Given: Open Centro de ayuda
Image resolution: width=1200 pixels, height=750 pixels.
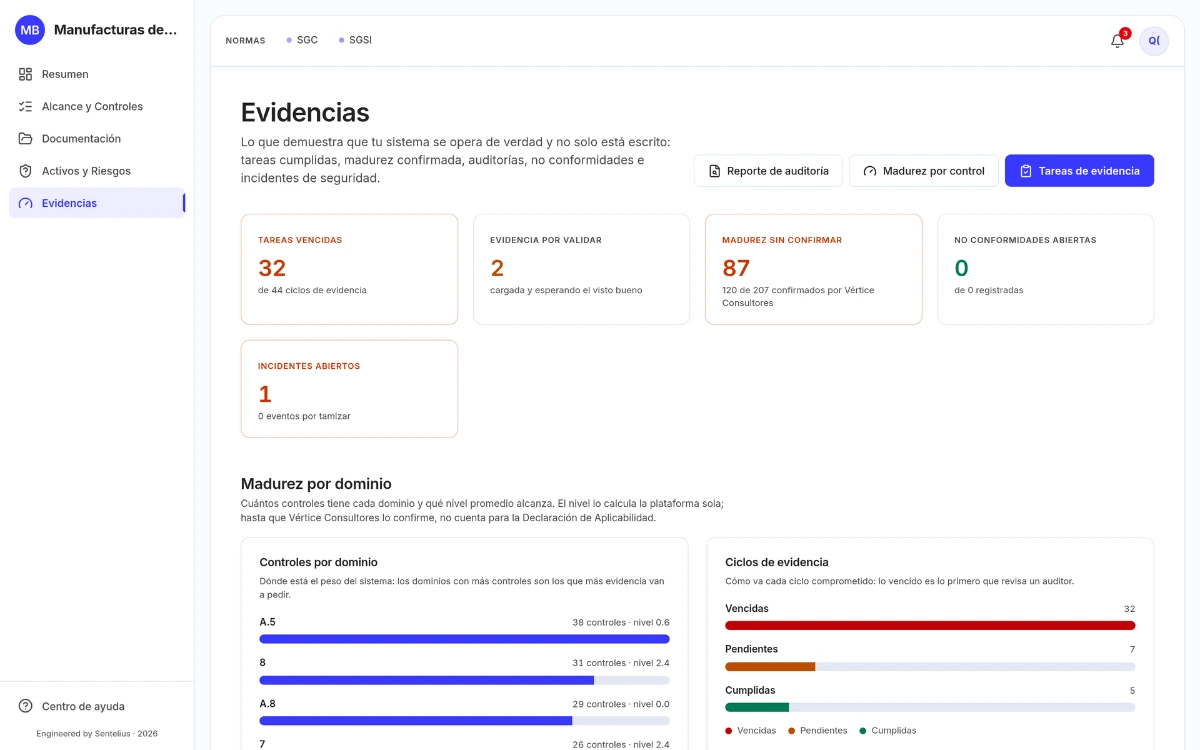Looking at the screenshot, I should pyautogui.click(x=97, y=706).
